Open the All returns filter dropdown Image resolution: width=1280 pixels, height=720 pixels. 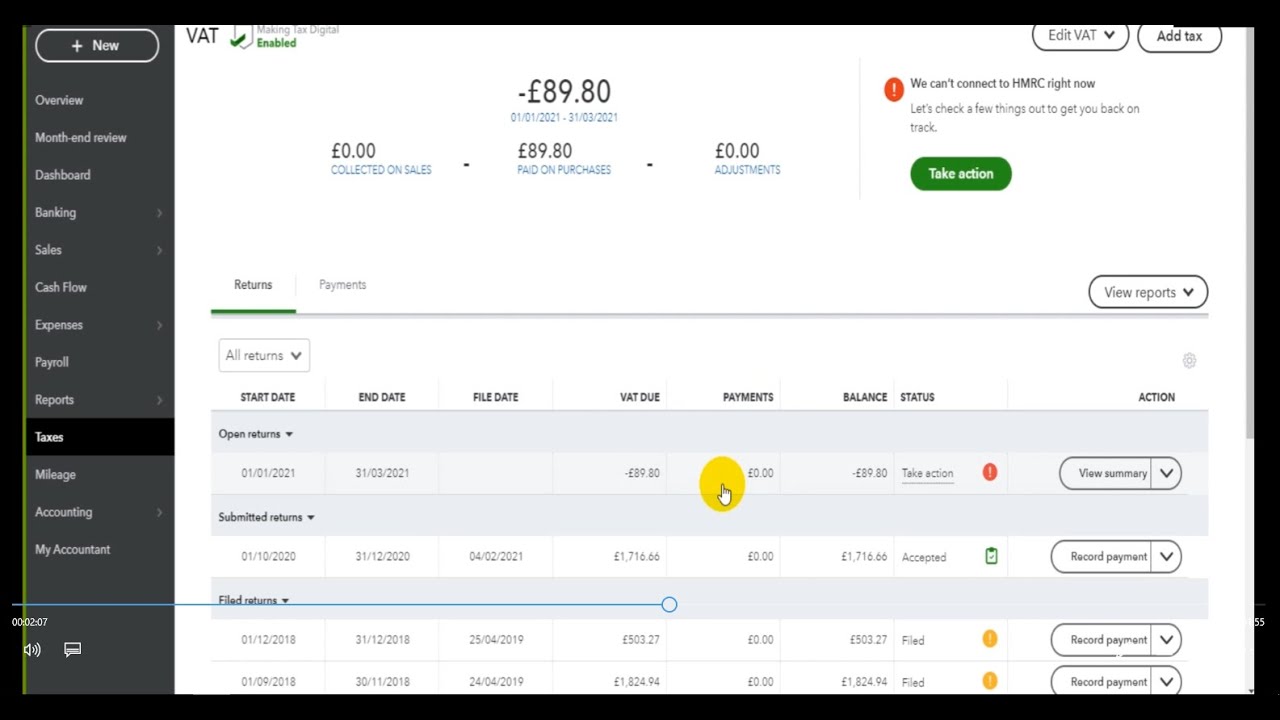(264, 355)
